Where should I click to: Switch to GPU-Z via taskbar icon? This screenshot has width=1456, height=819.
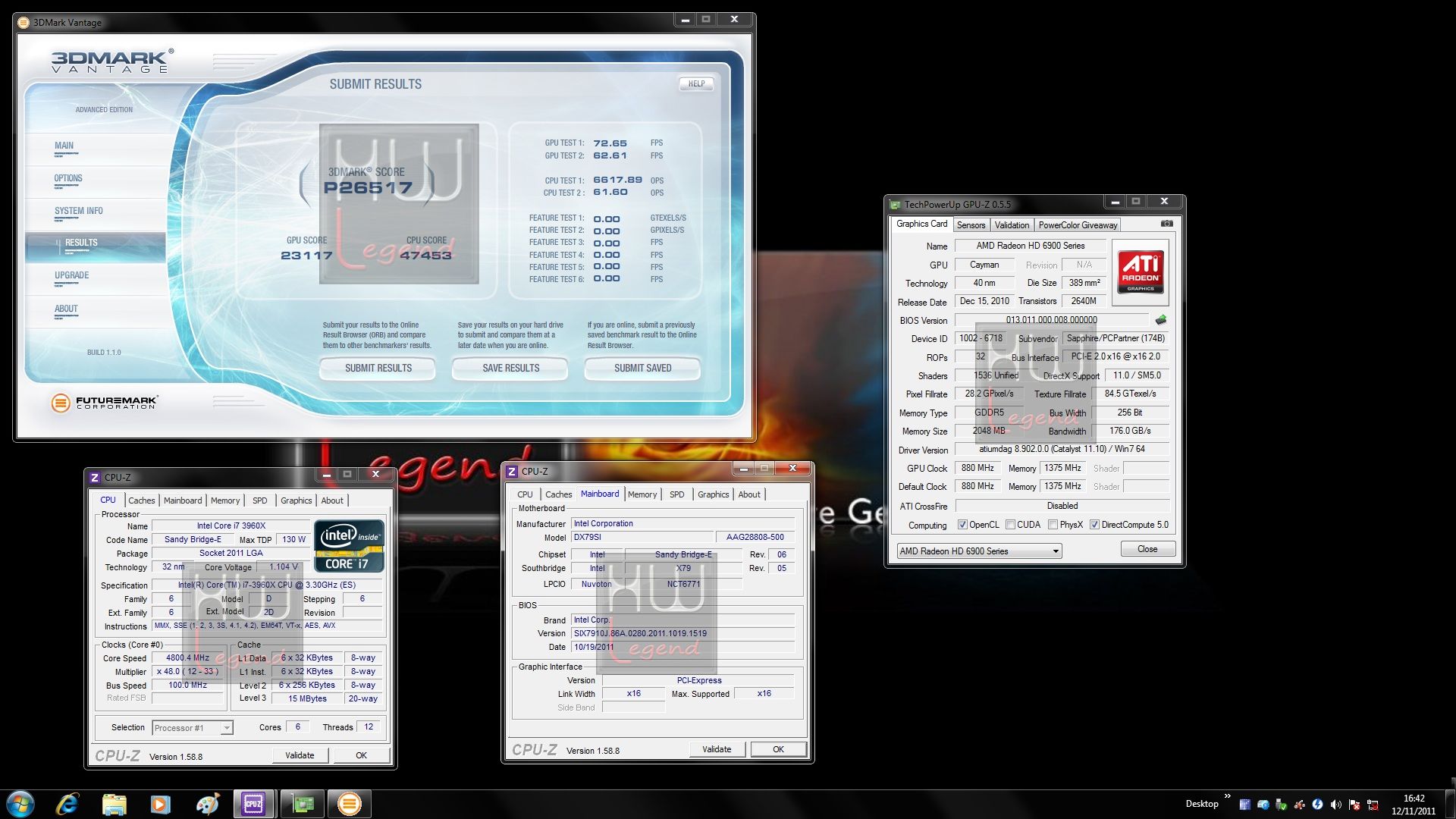(303, 804)
